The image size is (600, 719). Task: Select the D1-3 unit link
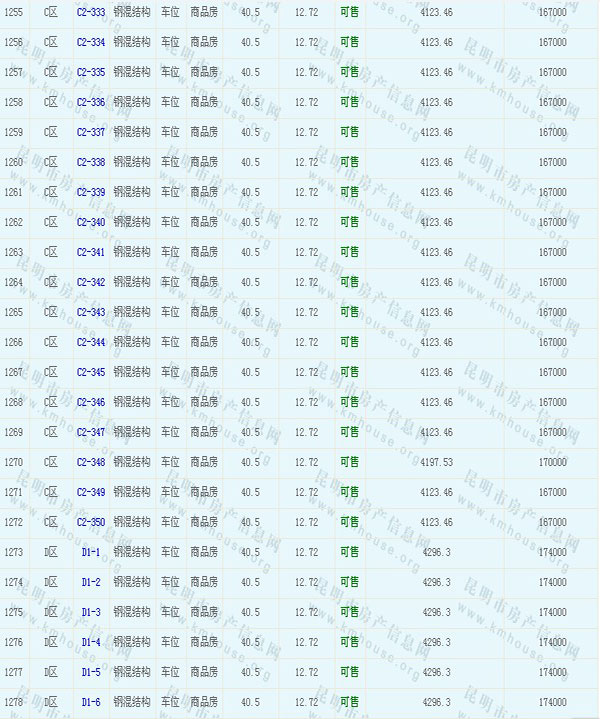[x=90, y=612]
